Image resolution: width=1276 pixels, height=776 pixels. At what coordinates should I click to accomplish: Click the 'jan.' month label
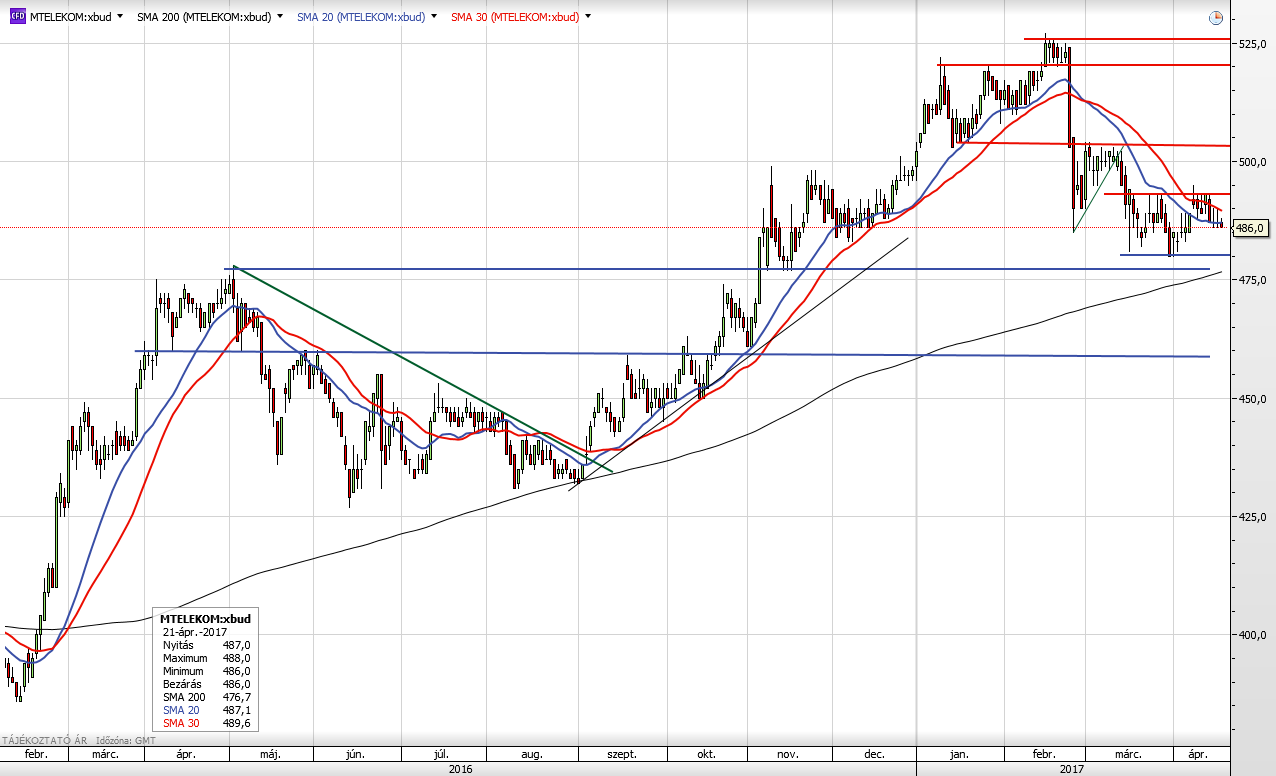click(958, 754)
